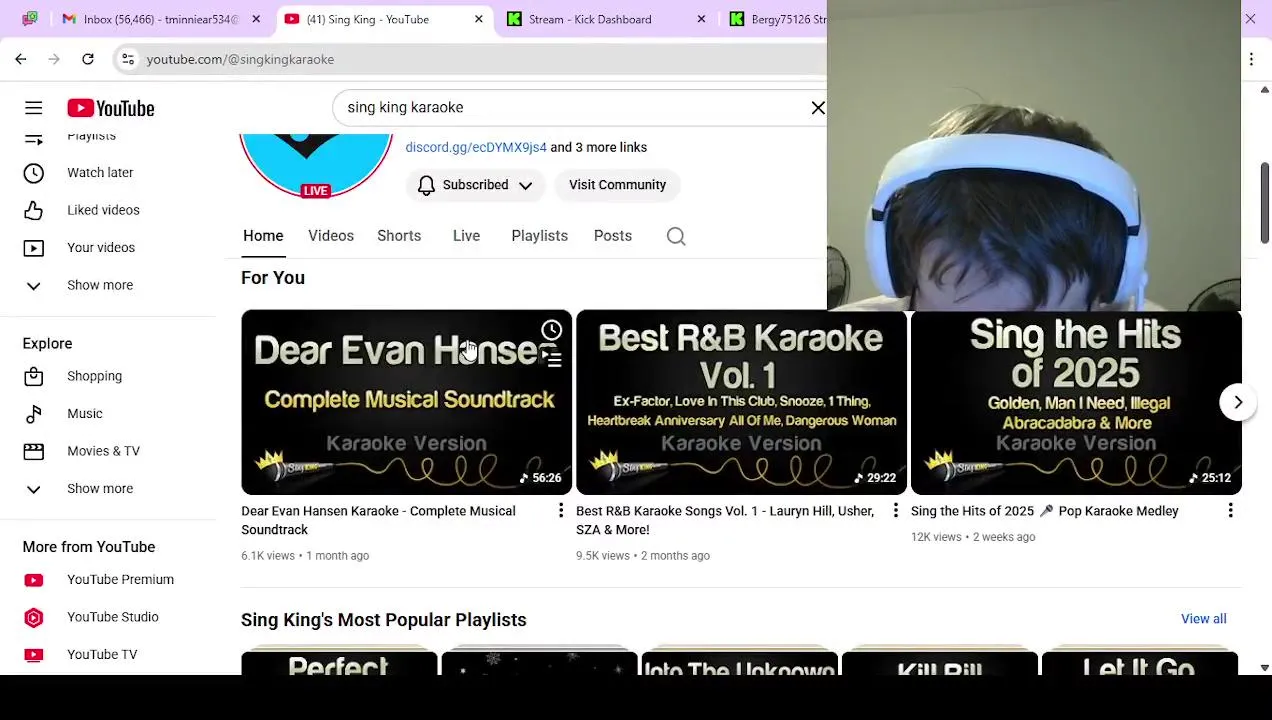Select the channel Playlists tab
This screenshot has height=720, width=1272.
pos(539,236)
